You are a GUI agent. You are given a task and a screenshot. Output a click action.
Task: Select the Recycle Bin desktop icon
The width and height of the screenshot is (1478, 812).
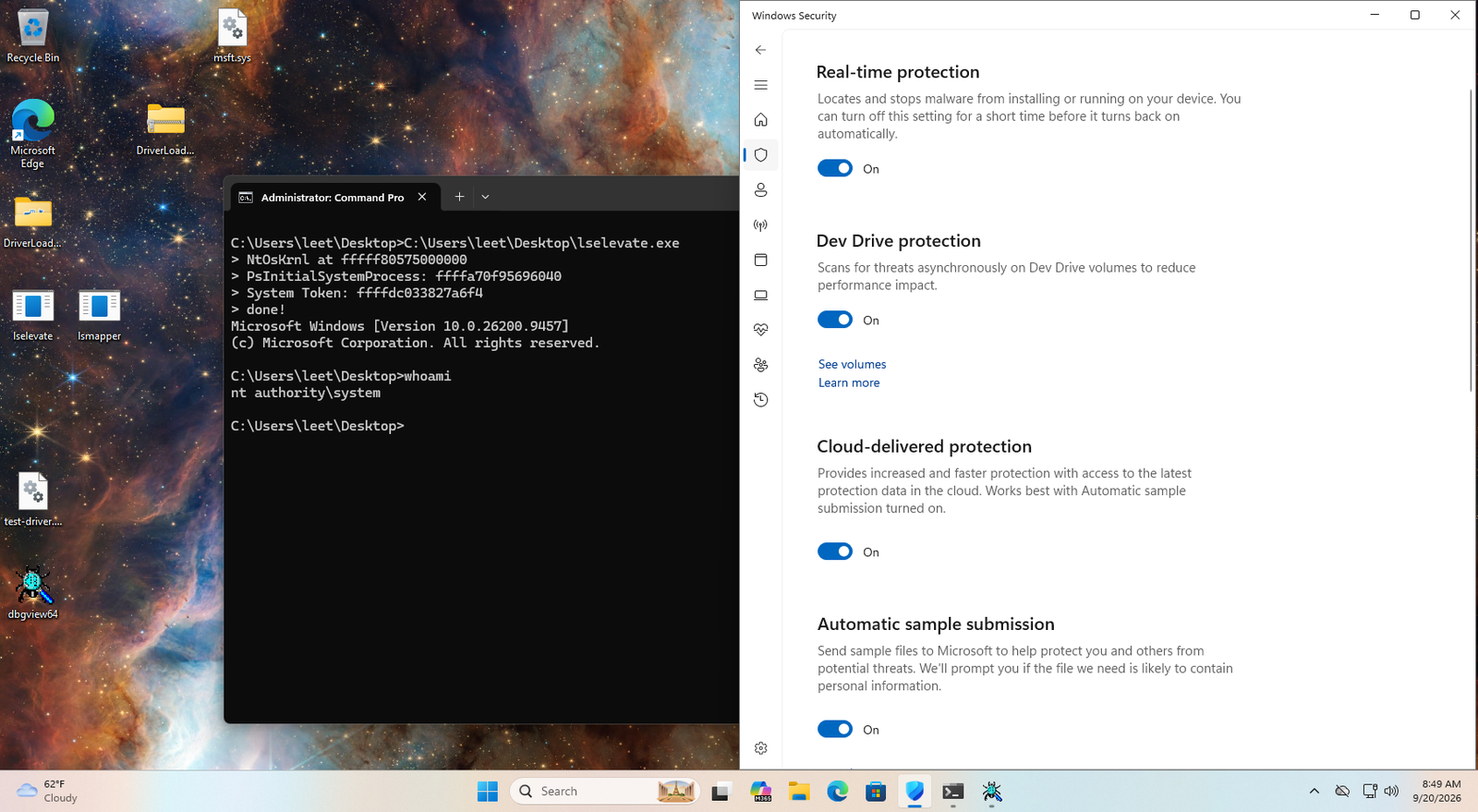coord(33,37)
